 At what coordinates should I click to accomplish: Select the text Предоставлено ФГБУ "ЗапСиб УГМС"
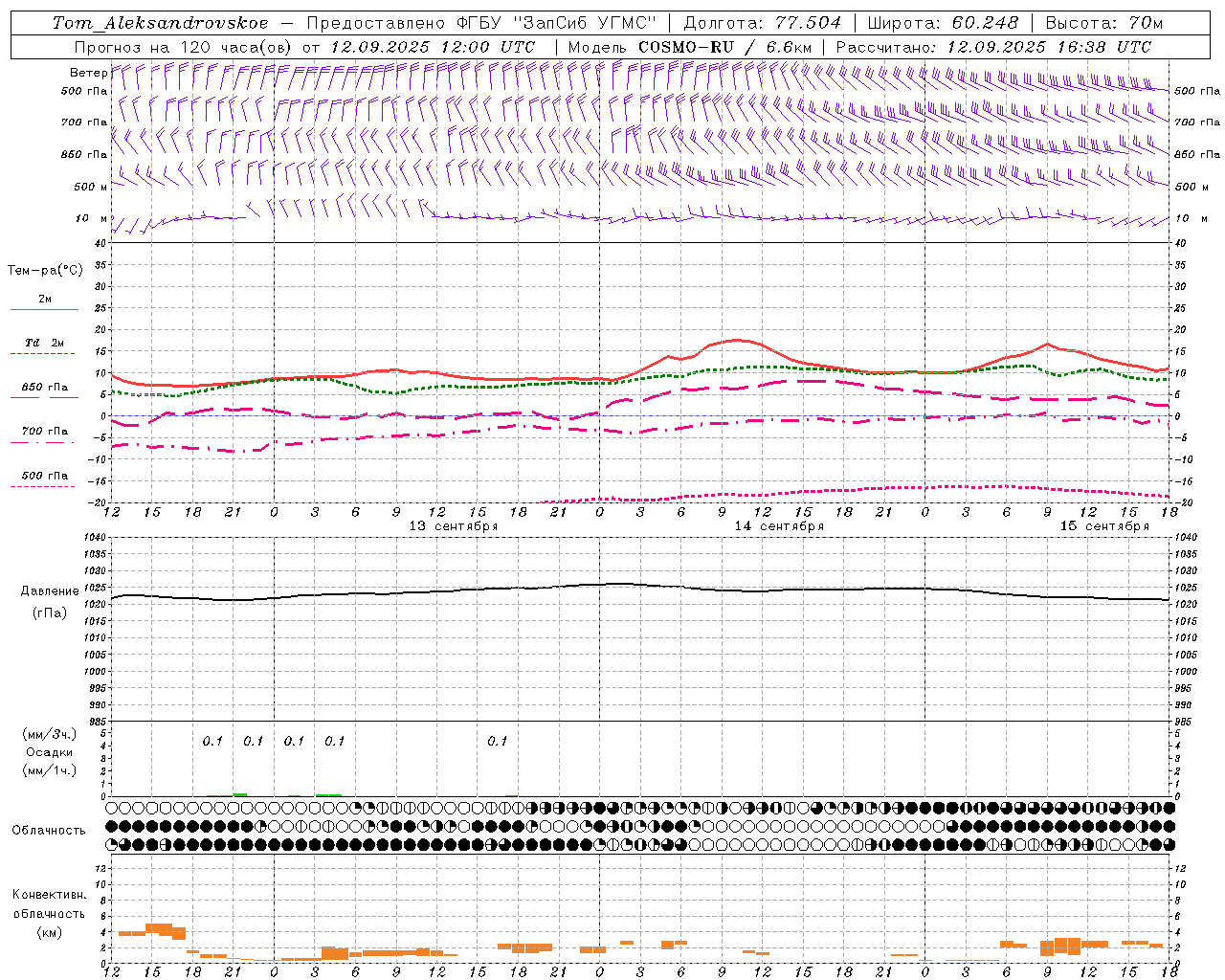coord(481,23)
